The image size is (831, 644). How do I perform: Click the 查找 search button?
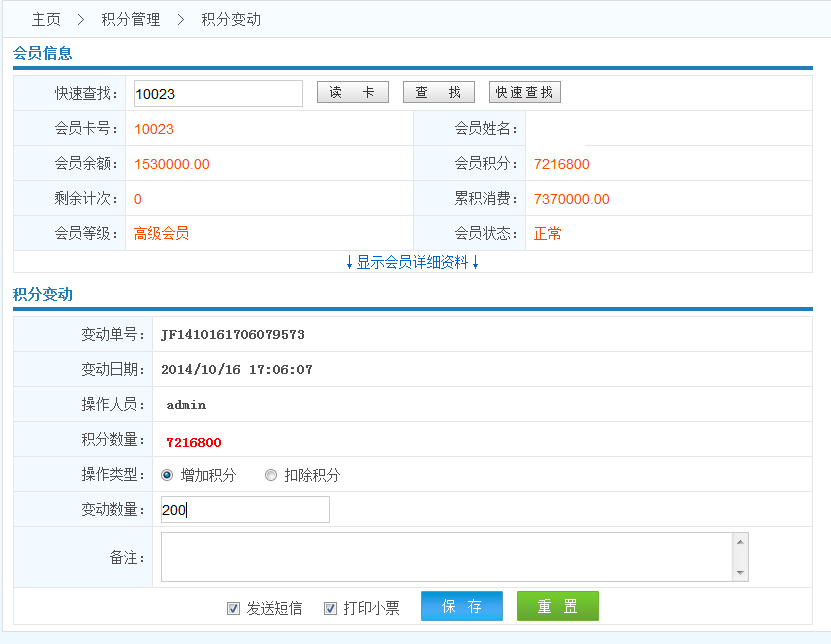point(438,93)
